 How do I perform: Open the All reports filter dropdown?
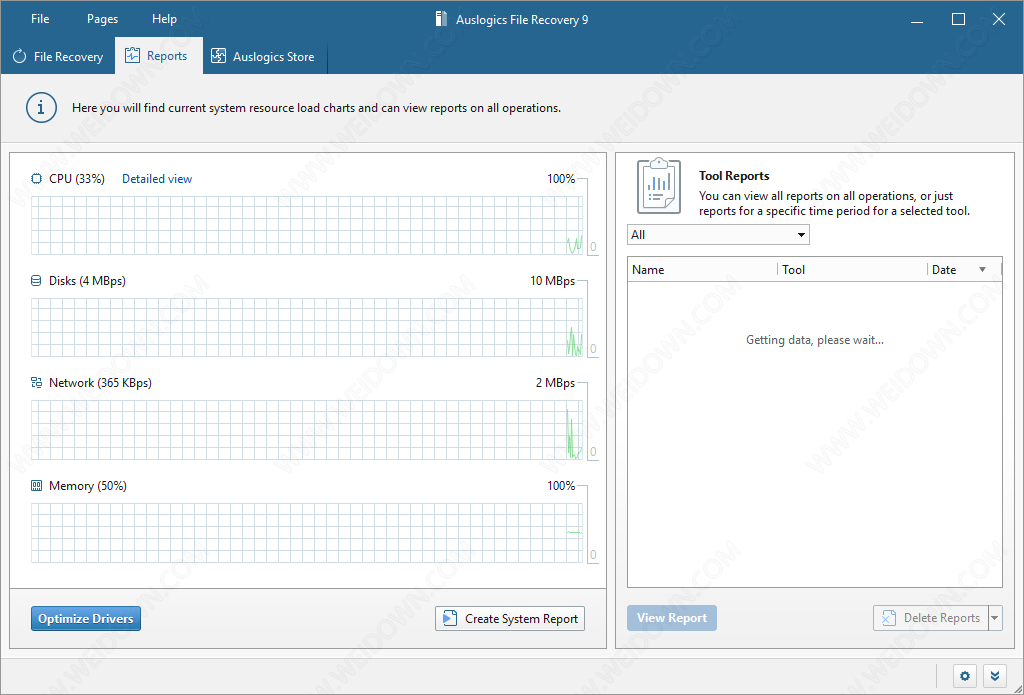(x=717, y=235)
